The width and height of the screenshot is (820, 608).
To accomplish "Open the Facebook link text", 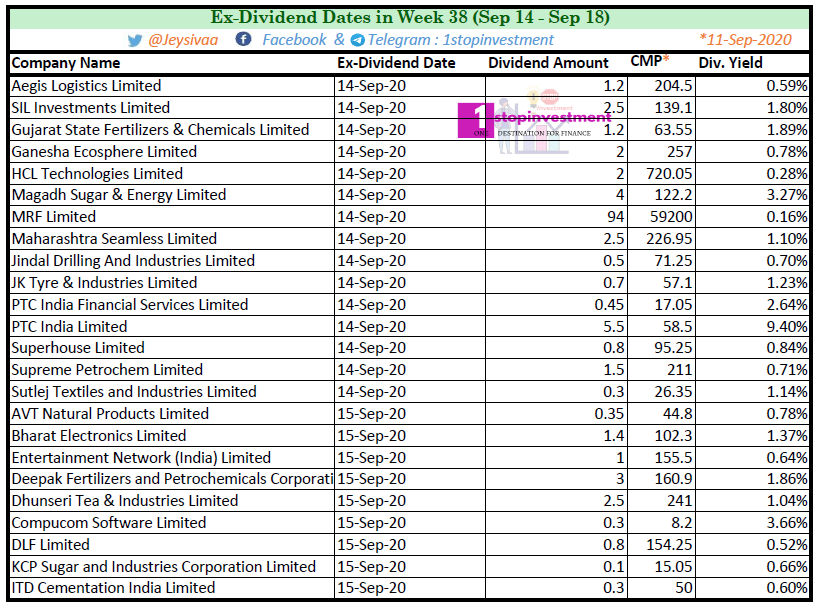I will click(294, 40).
